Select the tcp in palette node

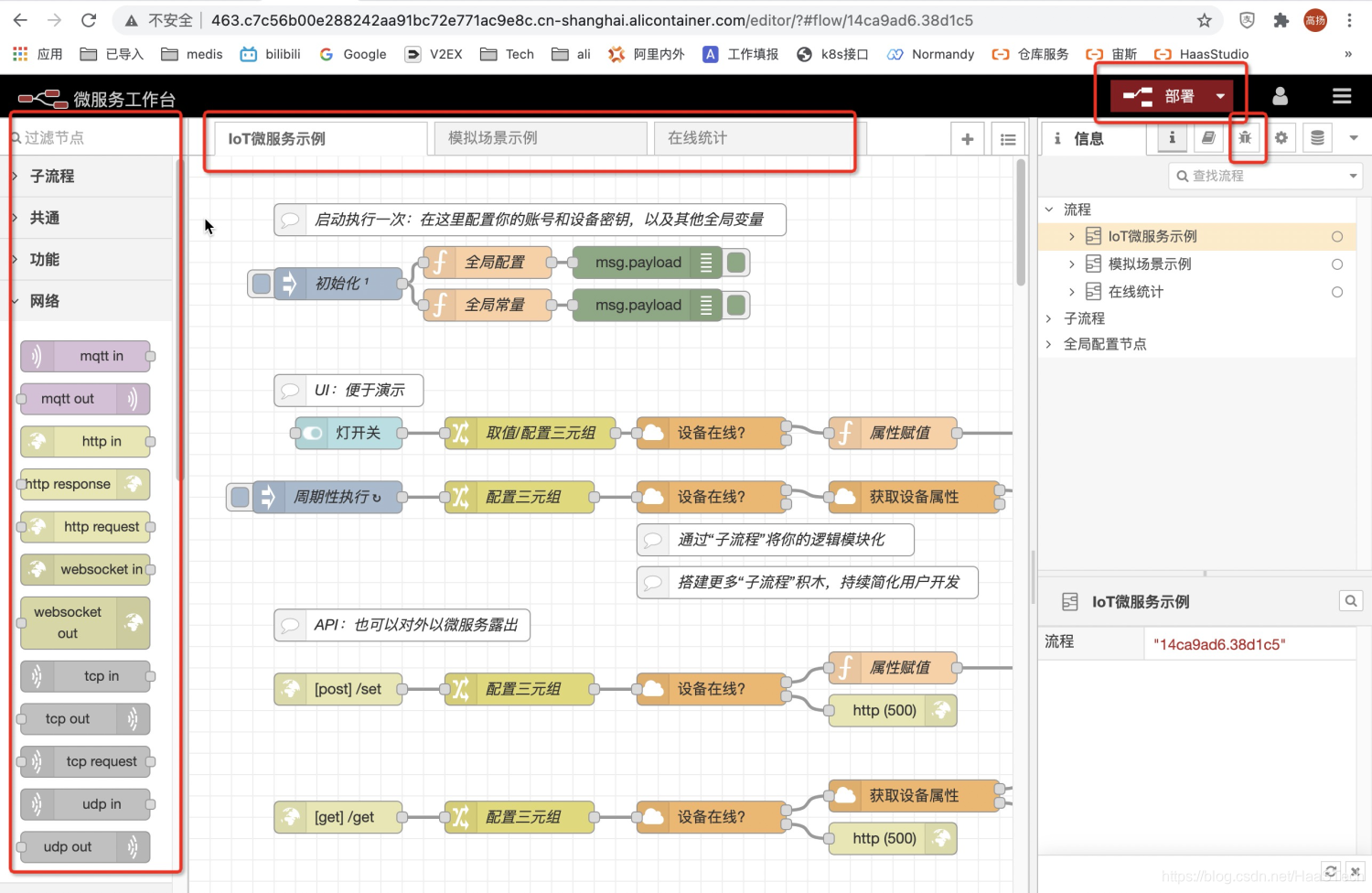pos(86,676)
